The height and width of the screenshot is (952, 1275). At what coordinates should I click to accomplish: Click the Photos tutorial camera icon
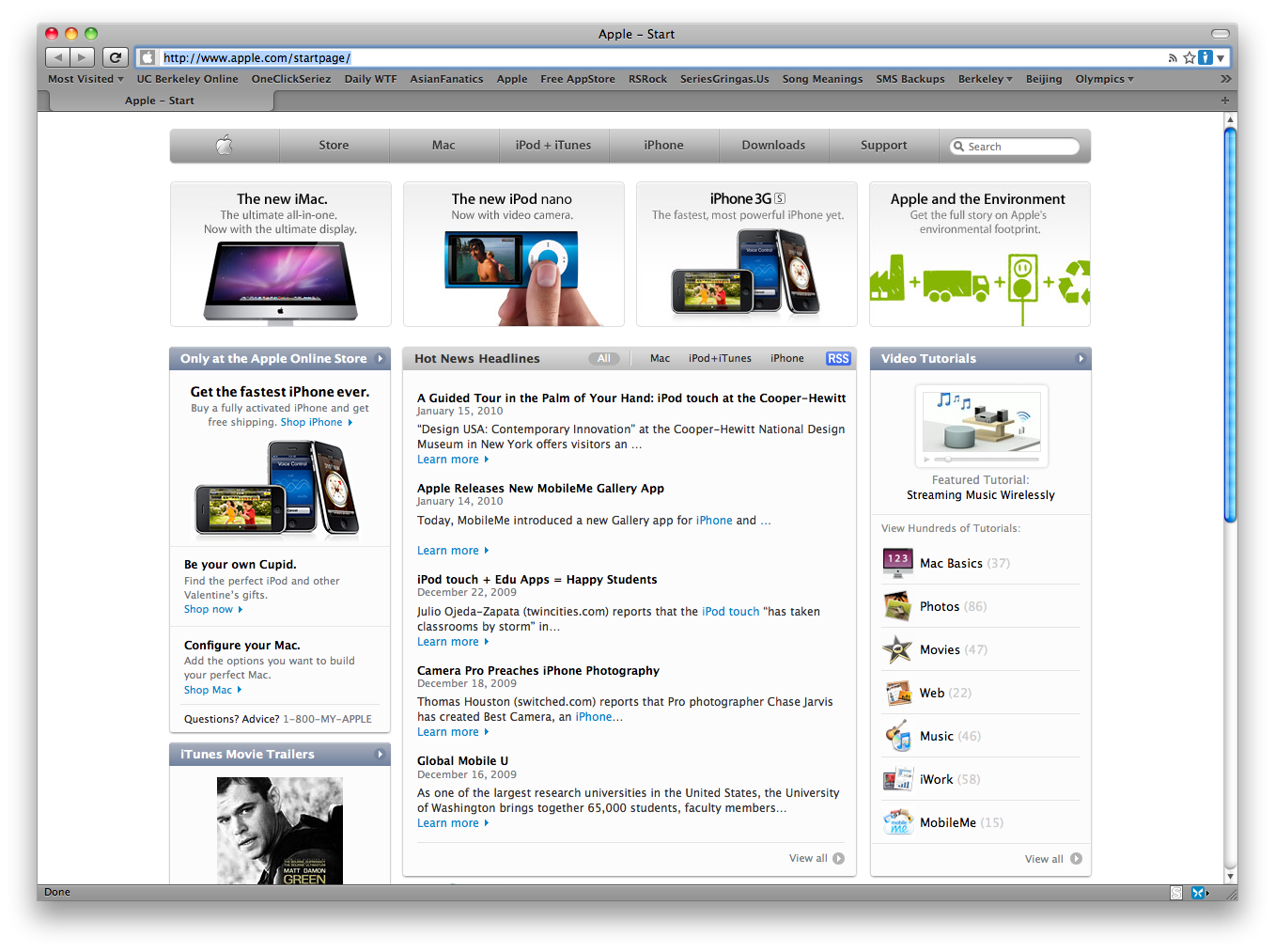pos(897,605)
